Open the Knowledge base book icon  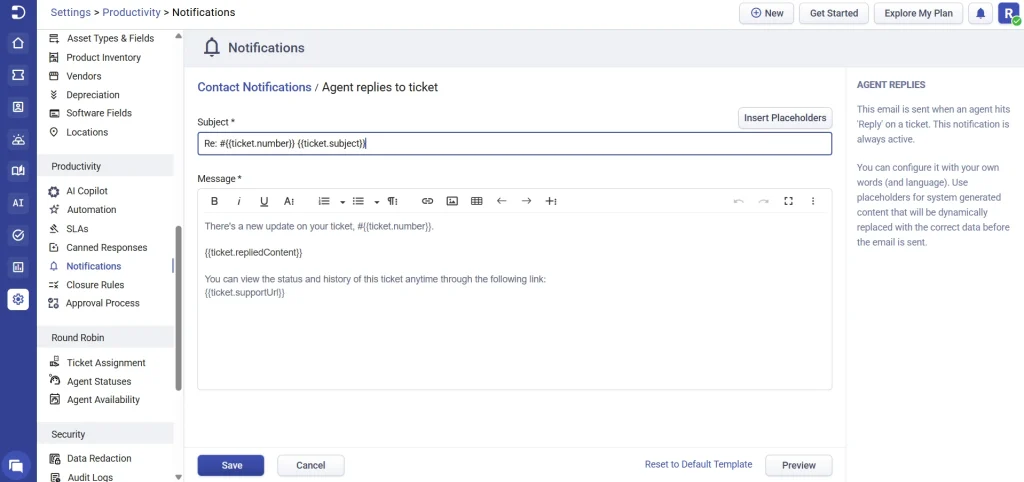[x=18, y=170]
